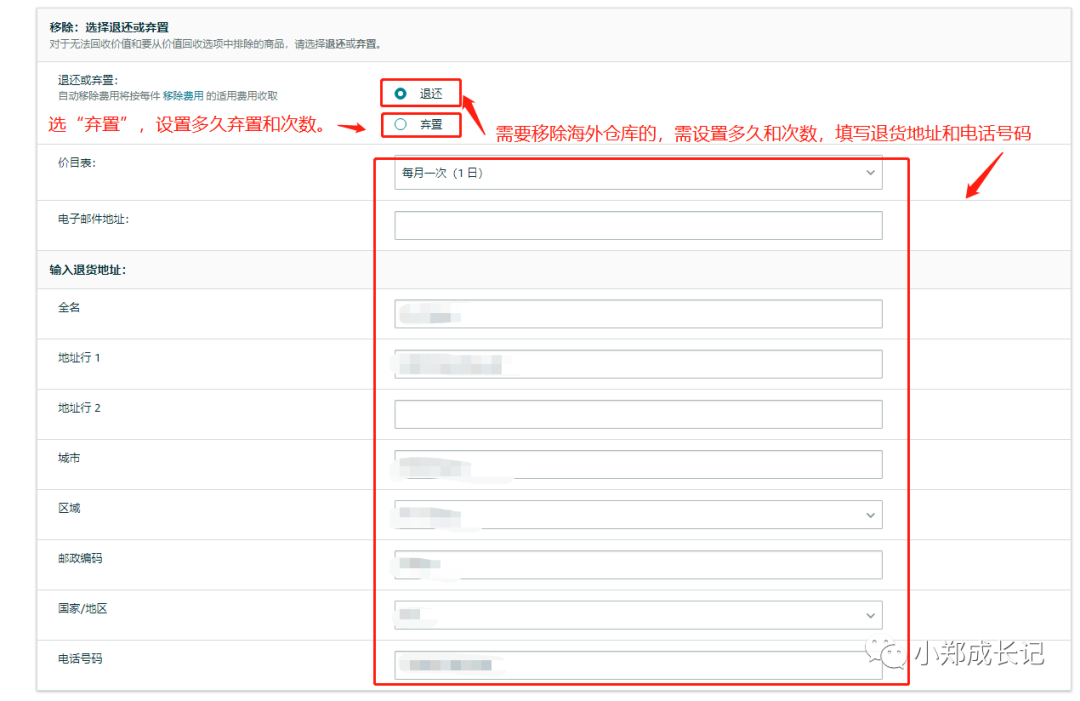The height and width of the screenshot is (701, 1080).
Task: Click the 电子邮件地址 label
Action: pyautogui.click(x=93, y=219)
